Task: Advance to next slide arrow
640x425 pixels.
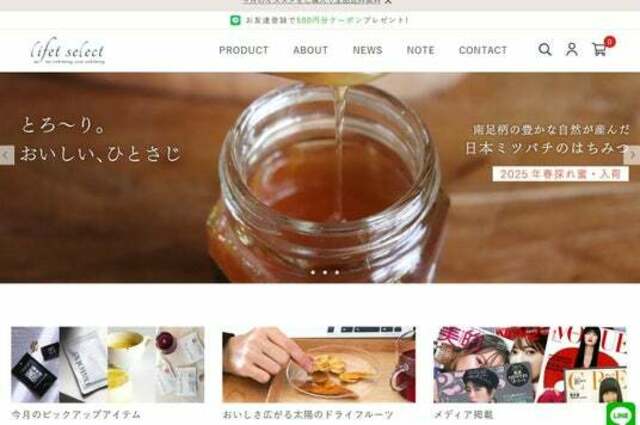Action: pos(632,155)
